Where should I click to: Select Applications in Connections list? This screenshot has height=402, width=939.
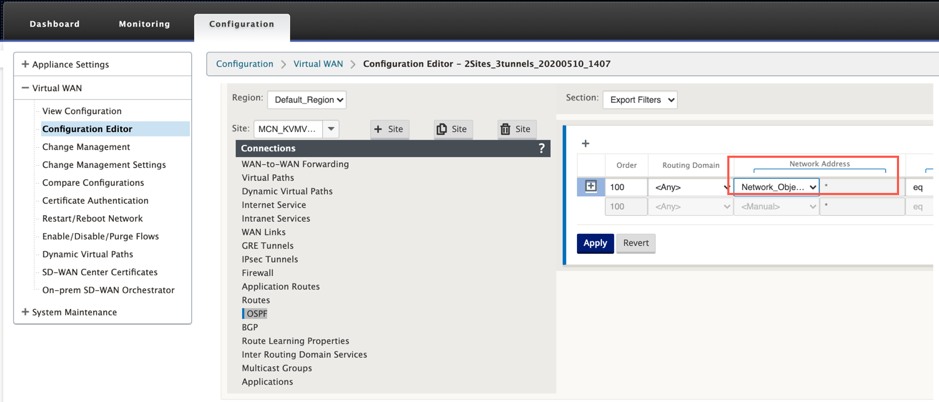pyautogui.click(x=267, y=382)
